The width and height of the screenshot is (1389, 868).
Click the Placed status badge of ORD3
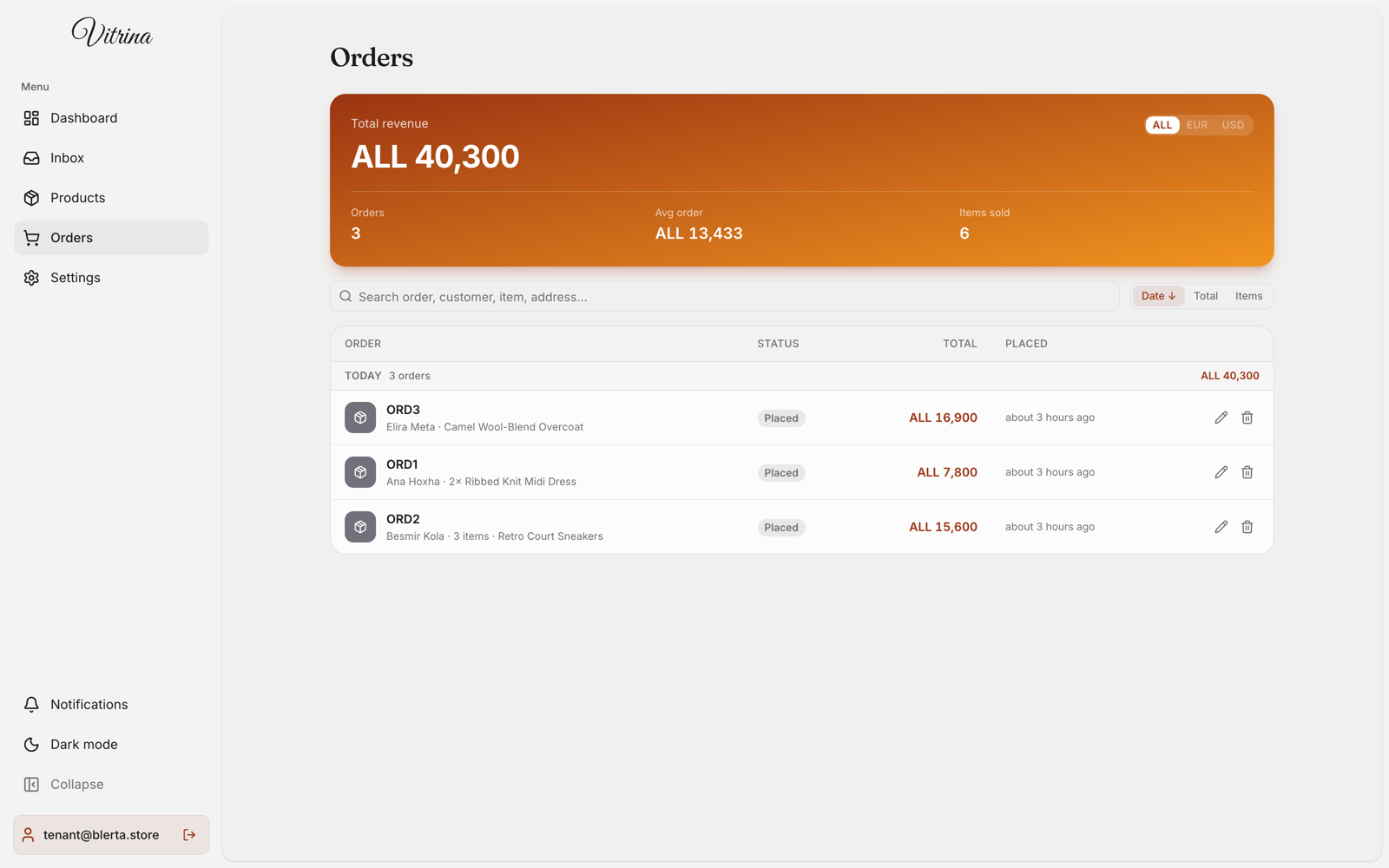pos(781,418)
